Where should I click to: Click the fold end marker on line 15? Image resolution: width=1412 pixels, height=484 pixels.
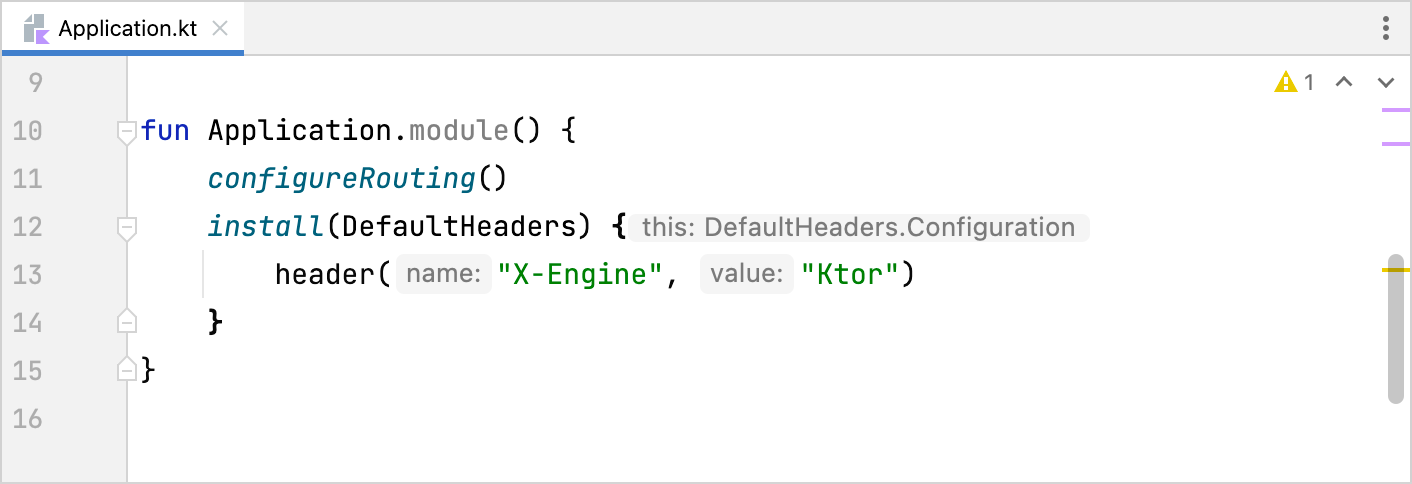pos(126,370)
